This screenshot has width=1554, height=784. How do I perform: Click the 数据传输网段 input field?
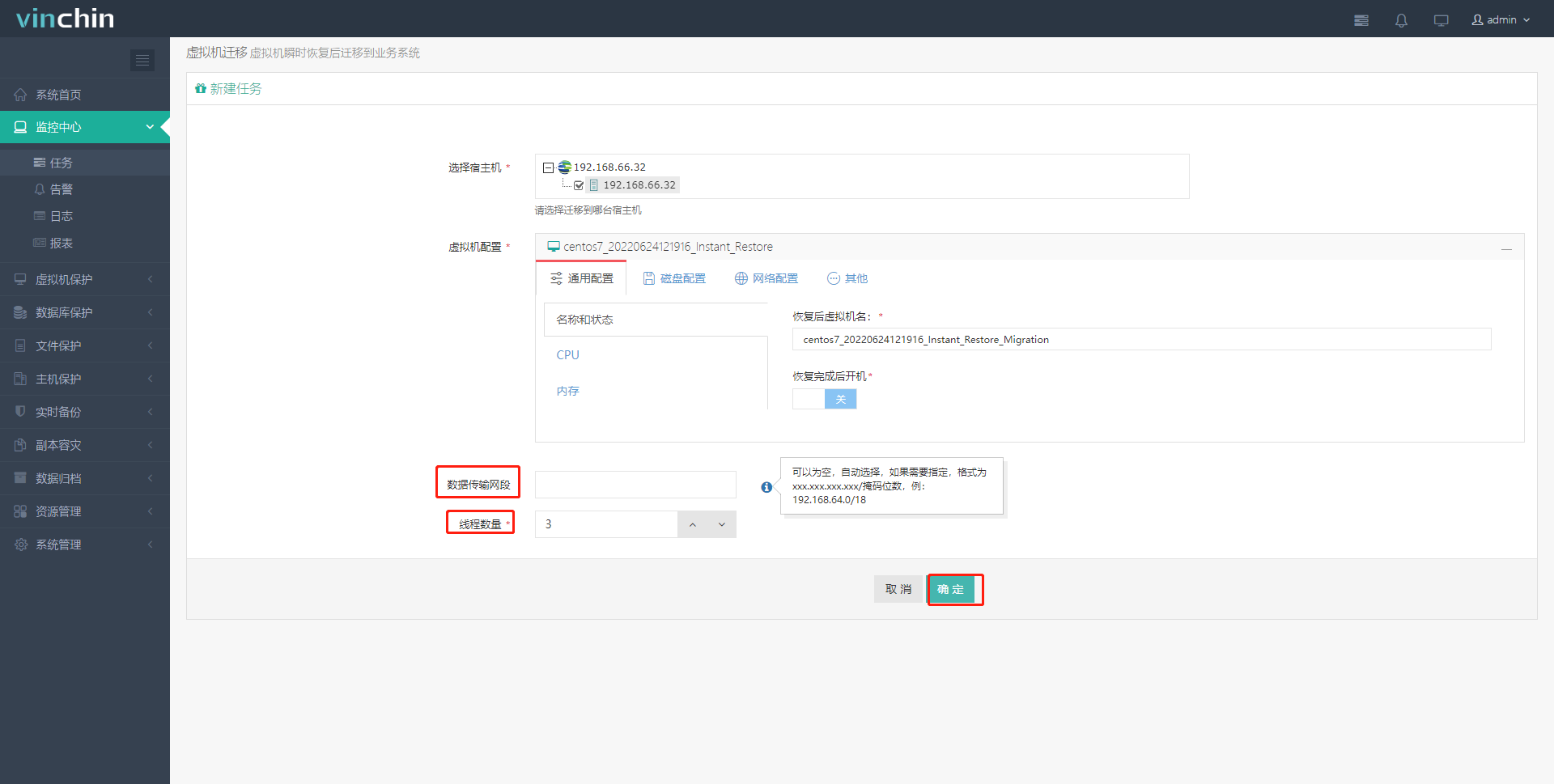pos(635,485)
